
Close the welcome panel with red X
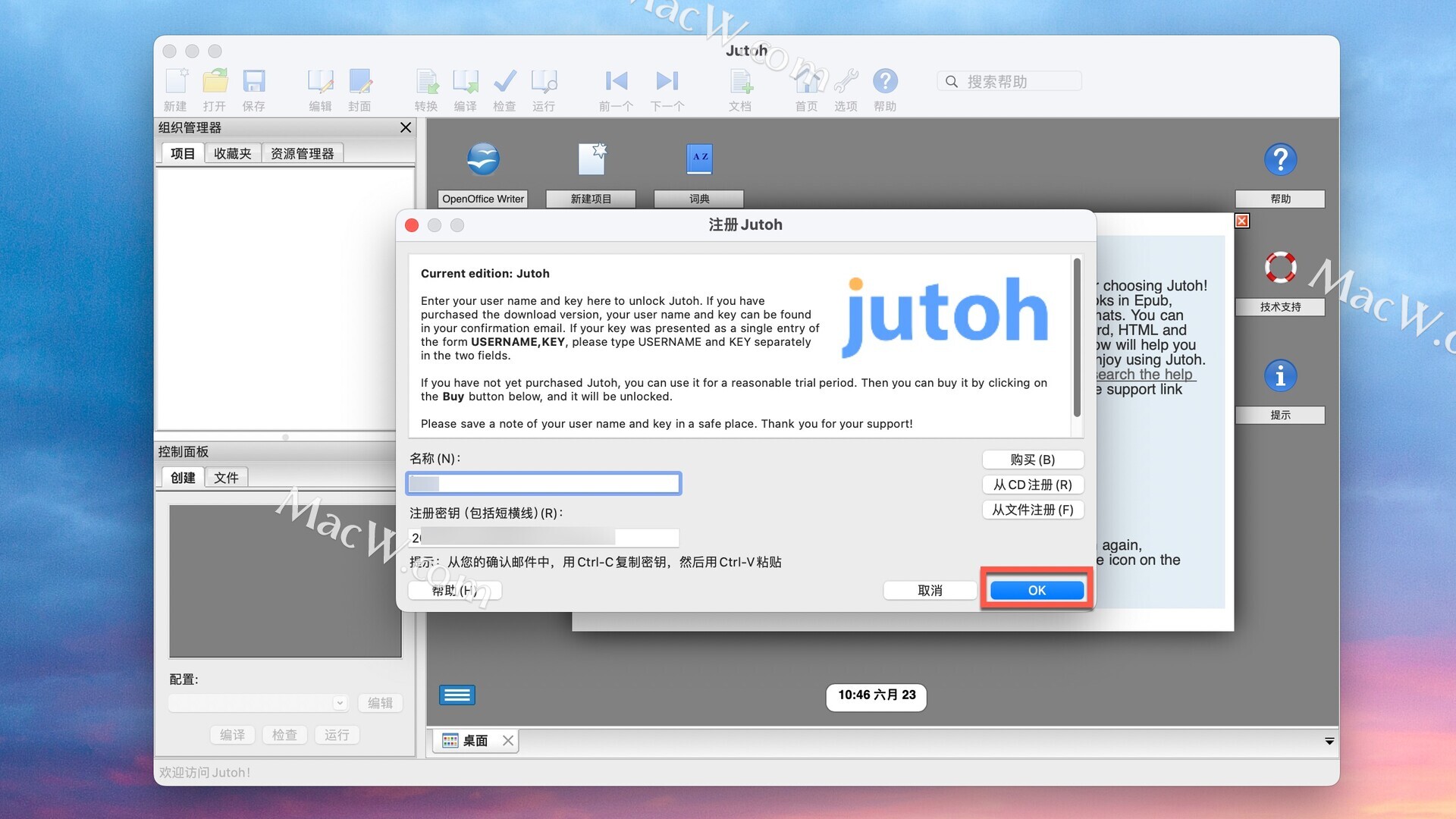1242,221
